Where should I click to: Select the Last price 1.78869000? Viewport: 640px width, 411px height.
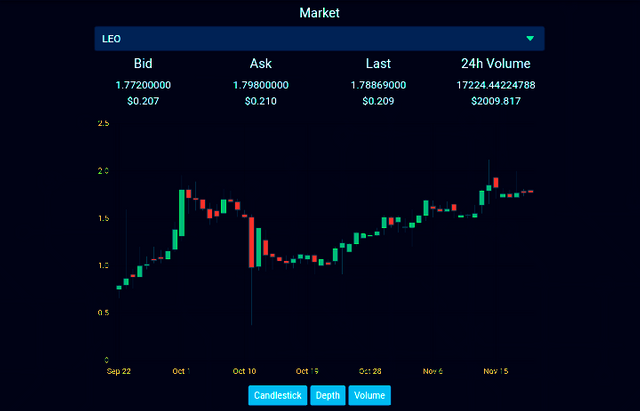pos(378,85)
